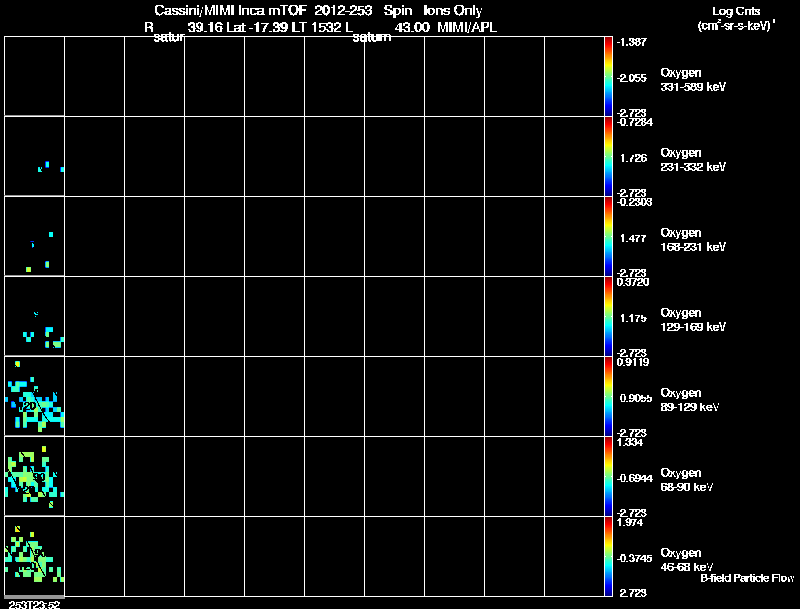This screenshot has height=609, width=800.
Task: Open the first-column panel of Oxygen 89-129 keV
Action: [x=35, y=397]
